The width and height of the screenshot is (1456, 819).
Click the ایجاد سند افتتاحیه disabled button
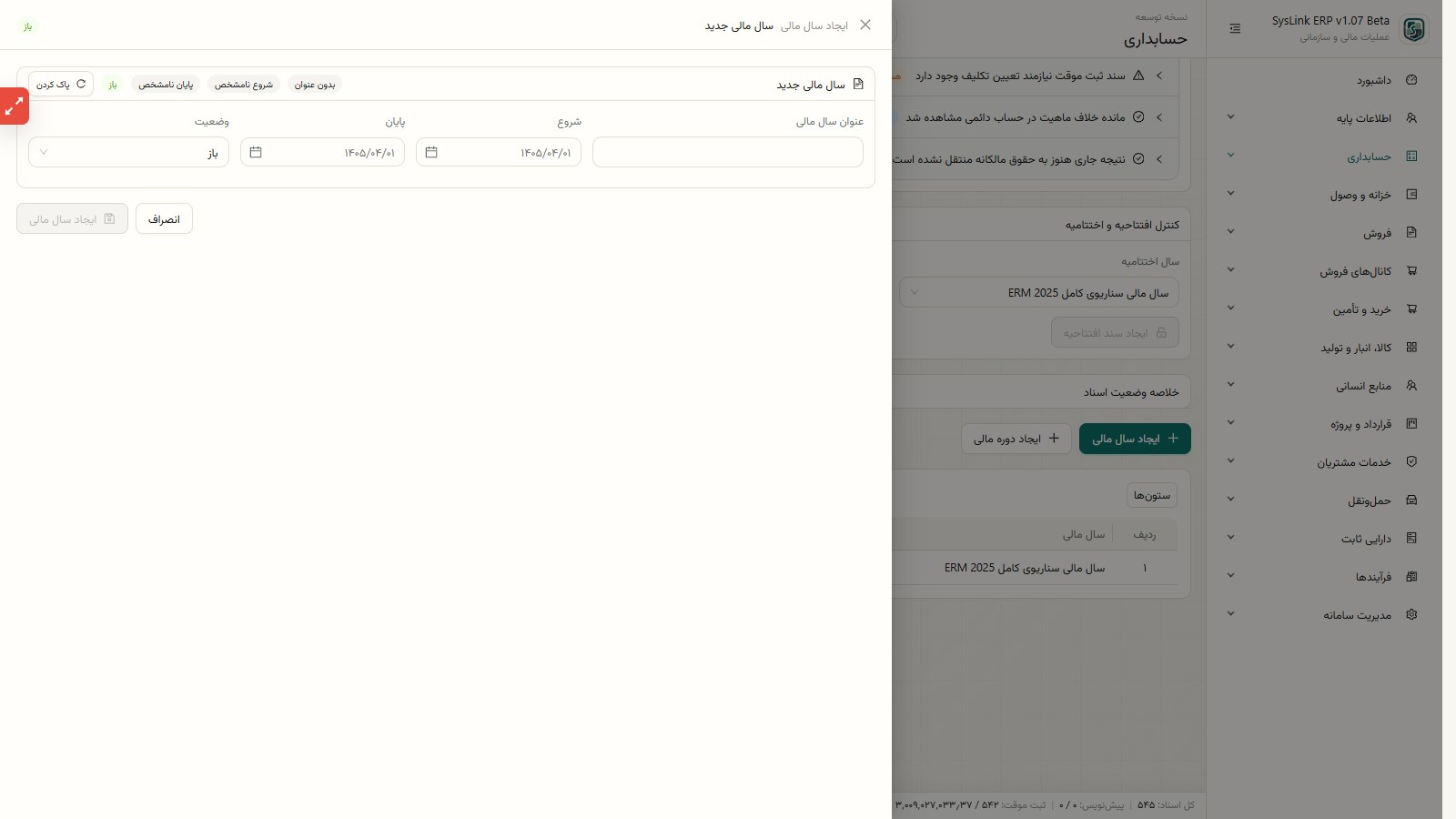coord(1115,333)
